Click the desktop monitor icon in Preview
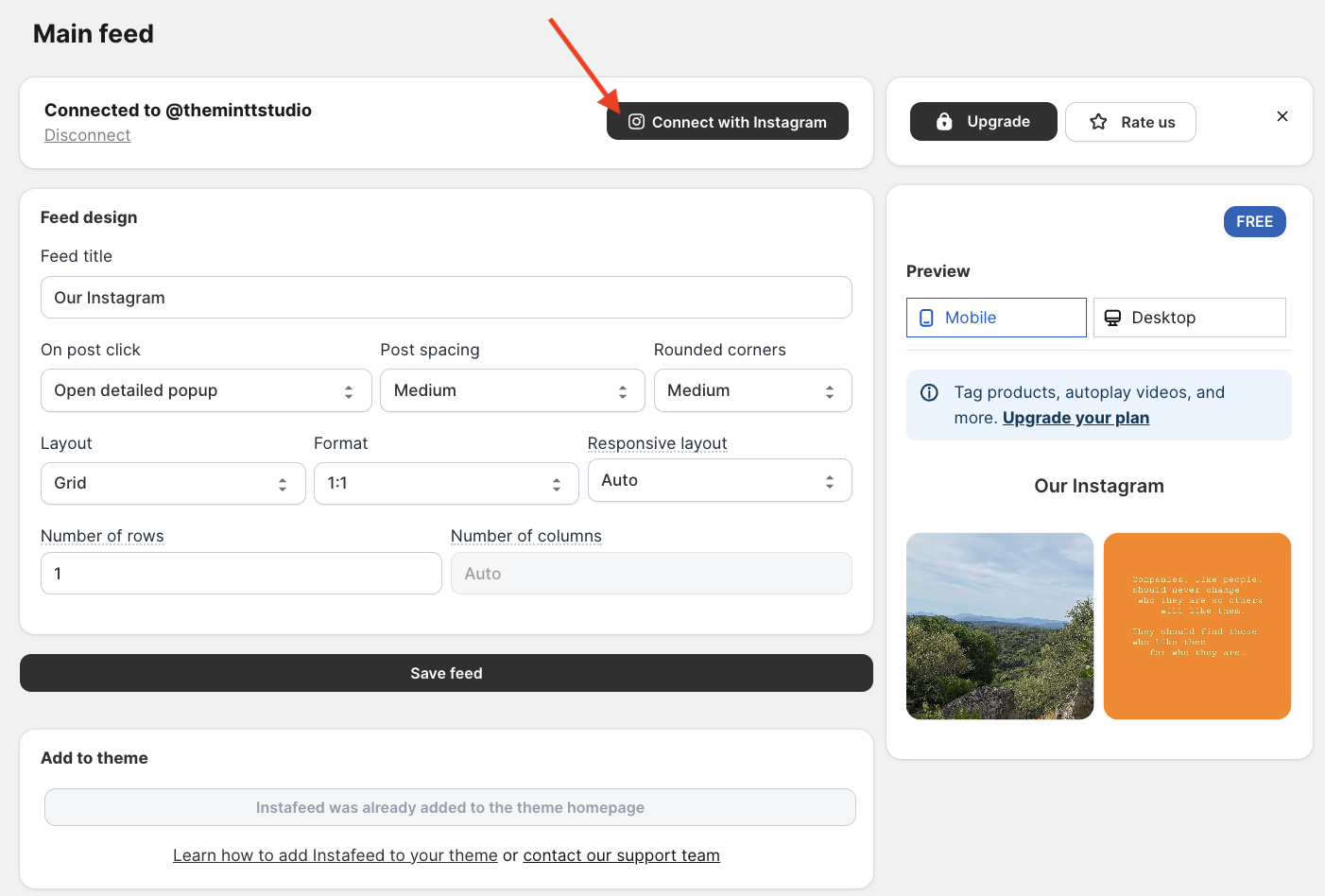This screenshot has width=1325, height=896. (1113, 318)
